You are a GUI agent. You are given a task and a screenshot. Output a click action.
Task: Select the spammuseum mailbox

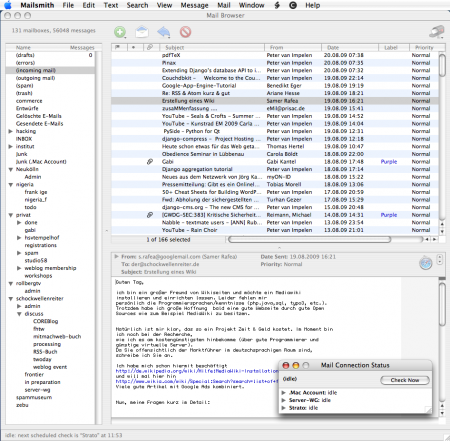[x=50, y=397]
